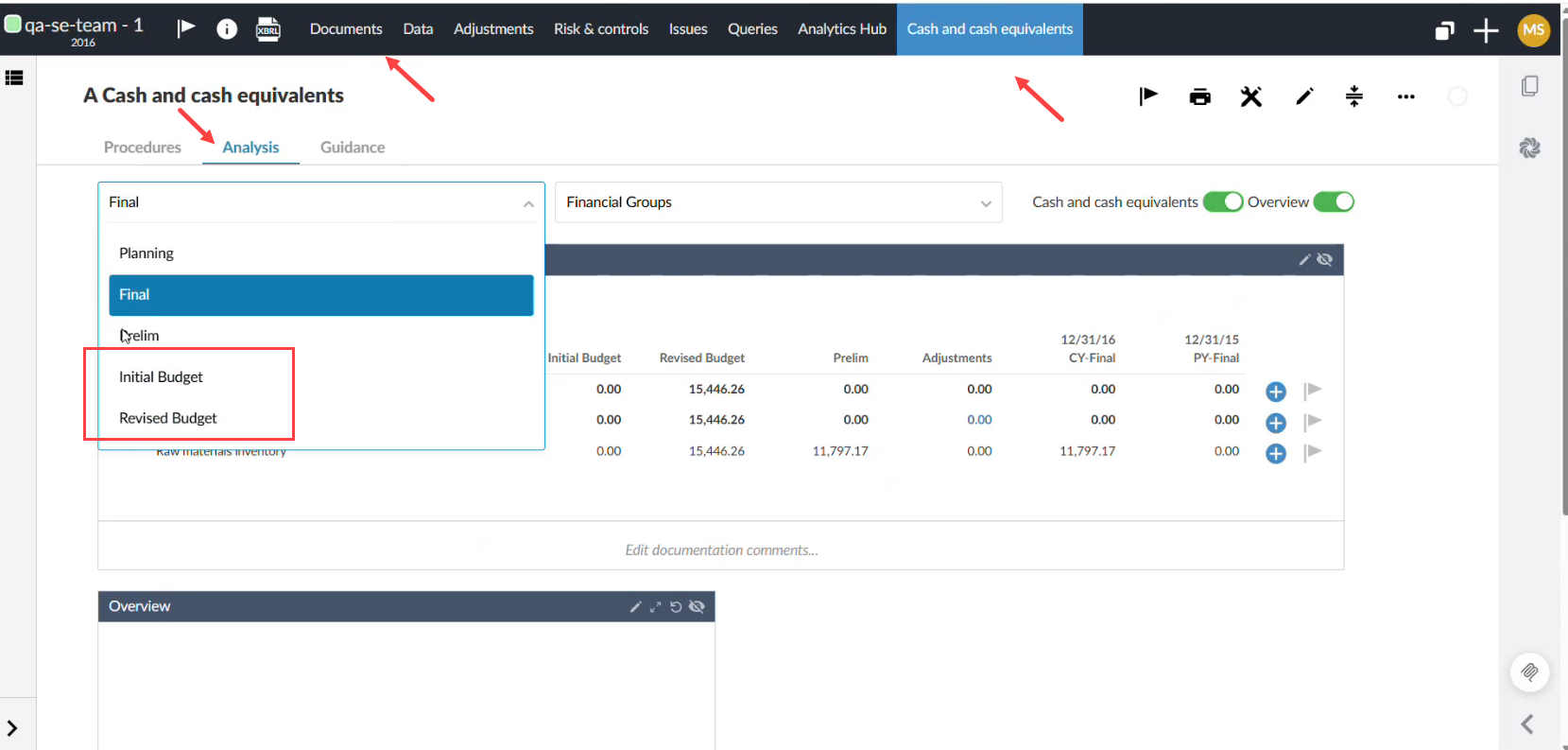Click the pencil edit icon in document toolbar

(1304, 96)
